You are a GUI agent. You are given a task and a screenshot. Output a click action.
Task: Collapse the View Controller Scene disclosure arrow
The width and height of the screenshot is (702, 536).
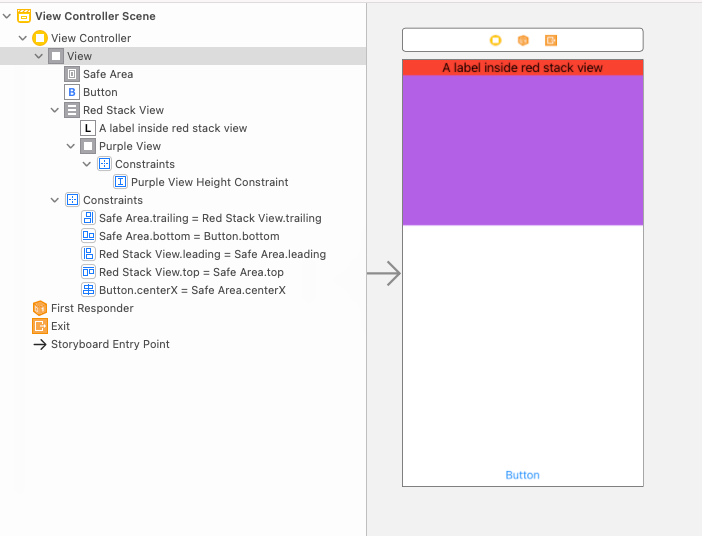pyautogui.click(x=7, y=16)
